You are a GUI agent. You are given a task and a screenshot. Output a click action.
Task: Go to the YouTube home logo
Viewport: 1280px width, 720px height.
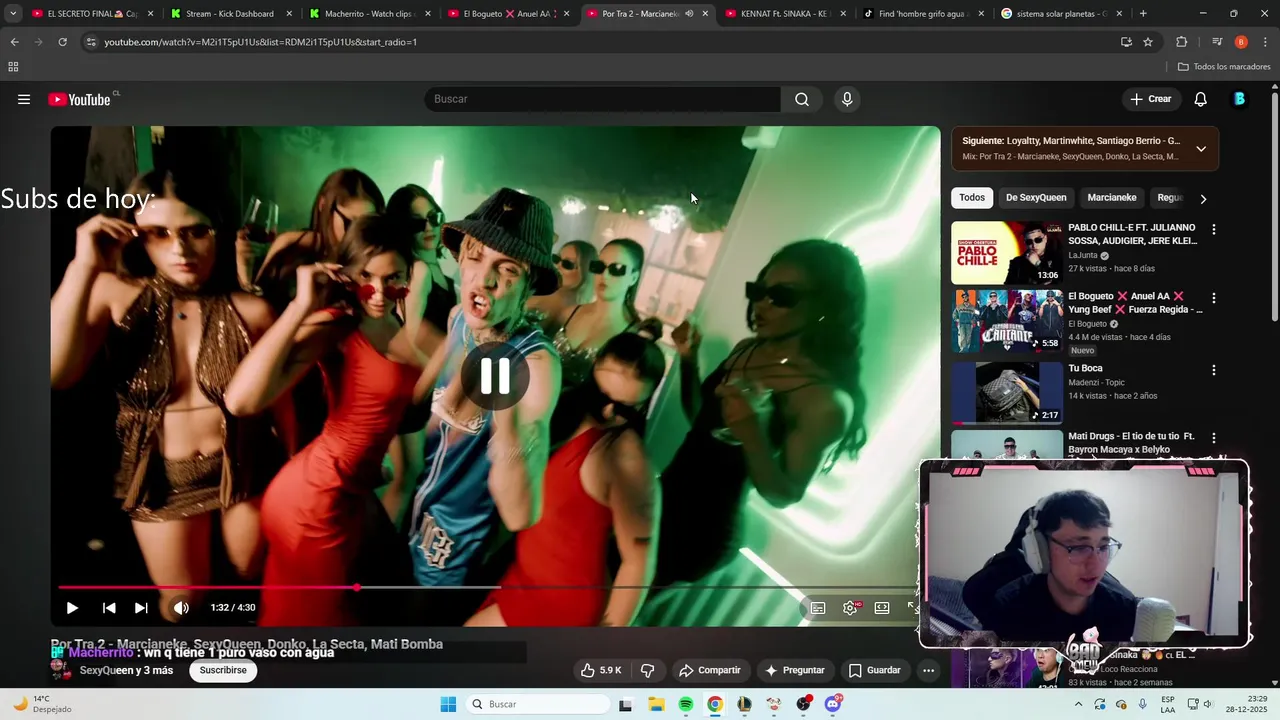point(79,99)
